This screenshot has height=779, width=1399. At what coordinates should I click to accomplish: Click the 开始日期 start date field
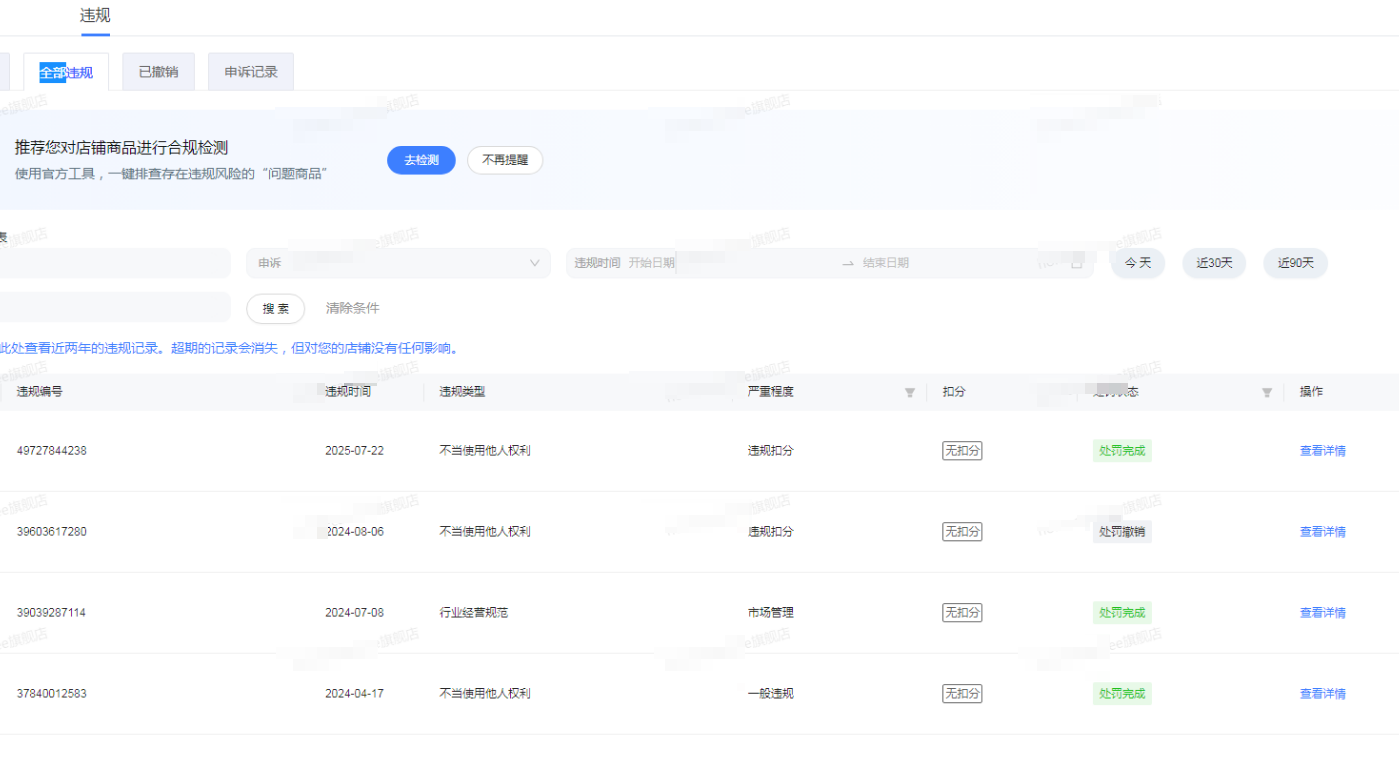click(652, 263)
